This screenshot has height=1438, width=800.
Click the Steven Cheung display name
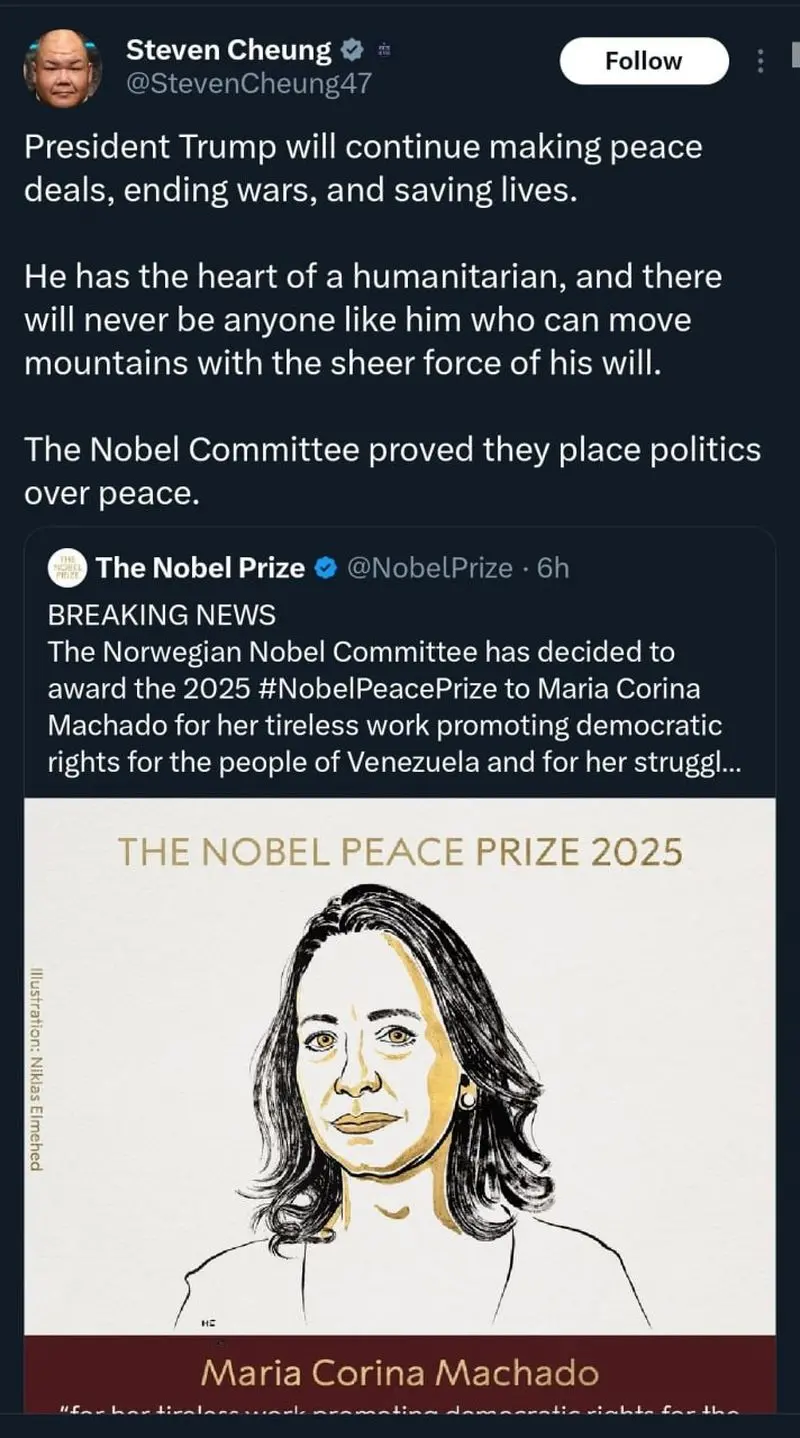pos(228,49)
